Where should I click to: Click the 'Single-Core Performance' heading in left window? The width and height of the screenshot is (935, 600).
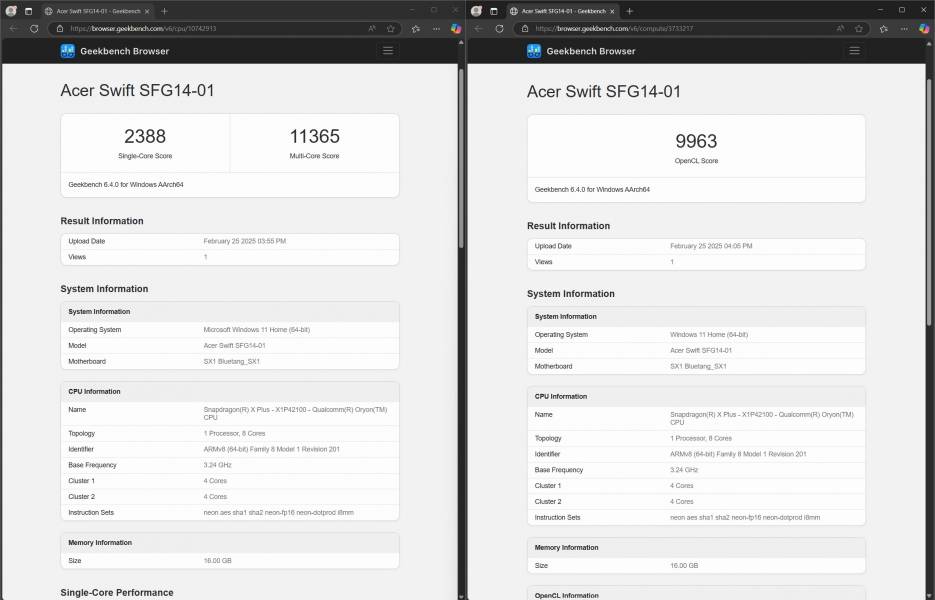[x=117, y=592]
